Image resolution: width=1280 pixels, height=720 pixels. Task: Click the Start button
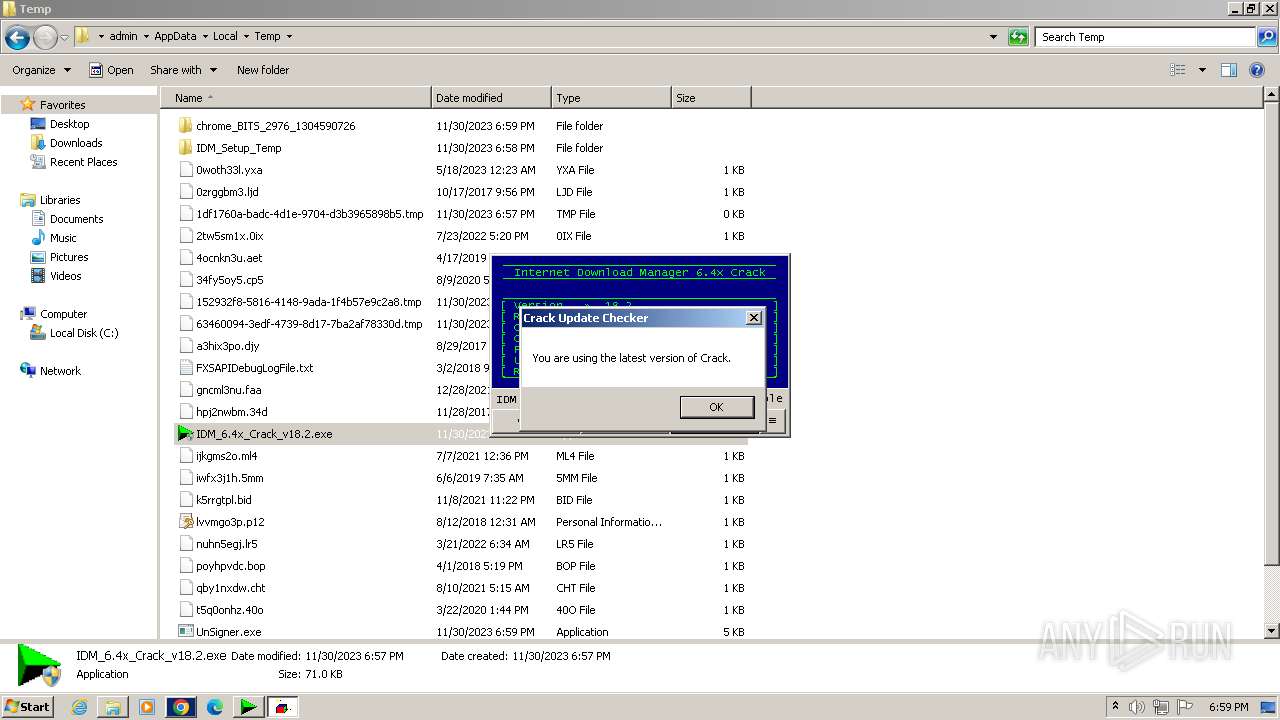(27, 707)
